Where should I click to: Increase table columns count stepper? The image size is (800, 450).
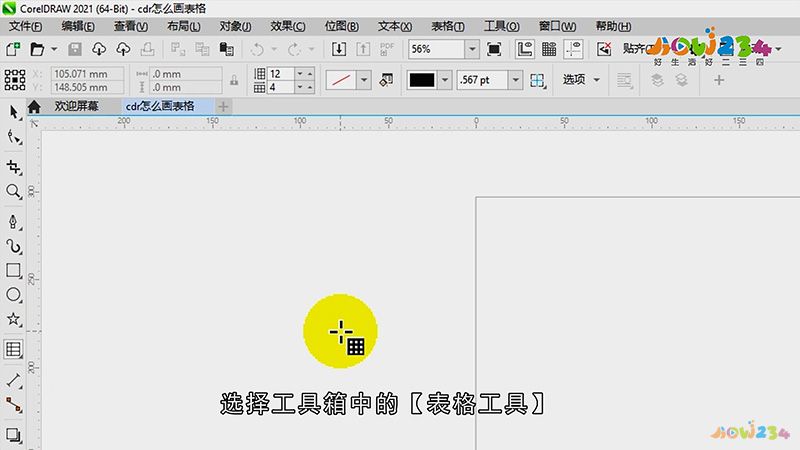[x=310, y=87]
